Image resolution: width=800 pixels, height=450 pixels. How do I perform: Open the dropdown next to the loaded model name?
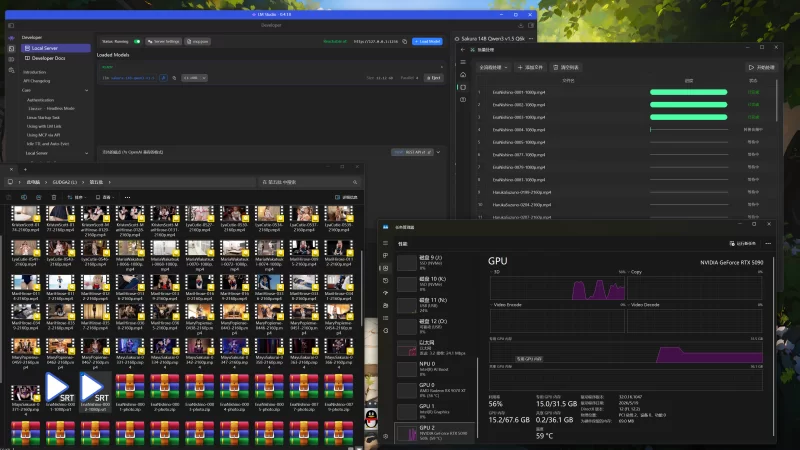tap(194, 78)
